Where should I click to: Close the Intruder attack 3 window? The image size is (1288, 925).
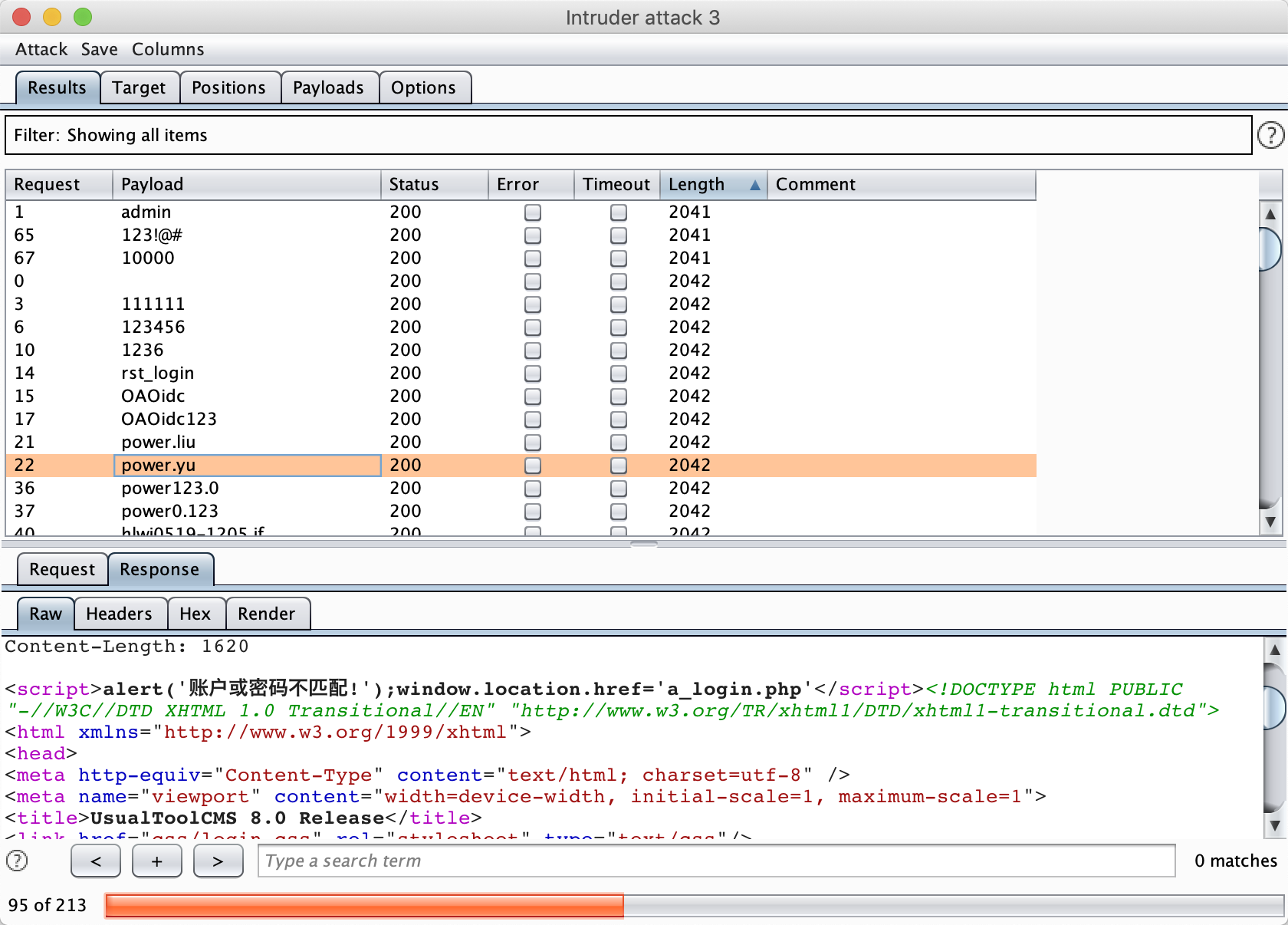click(21, 17)
